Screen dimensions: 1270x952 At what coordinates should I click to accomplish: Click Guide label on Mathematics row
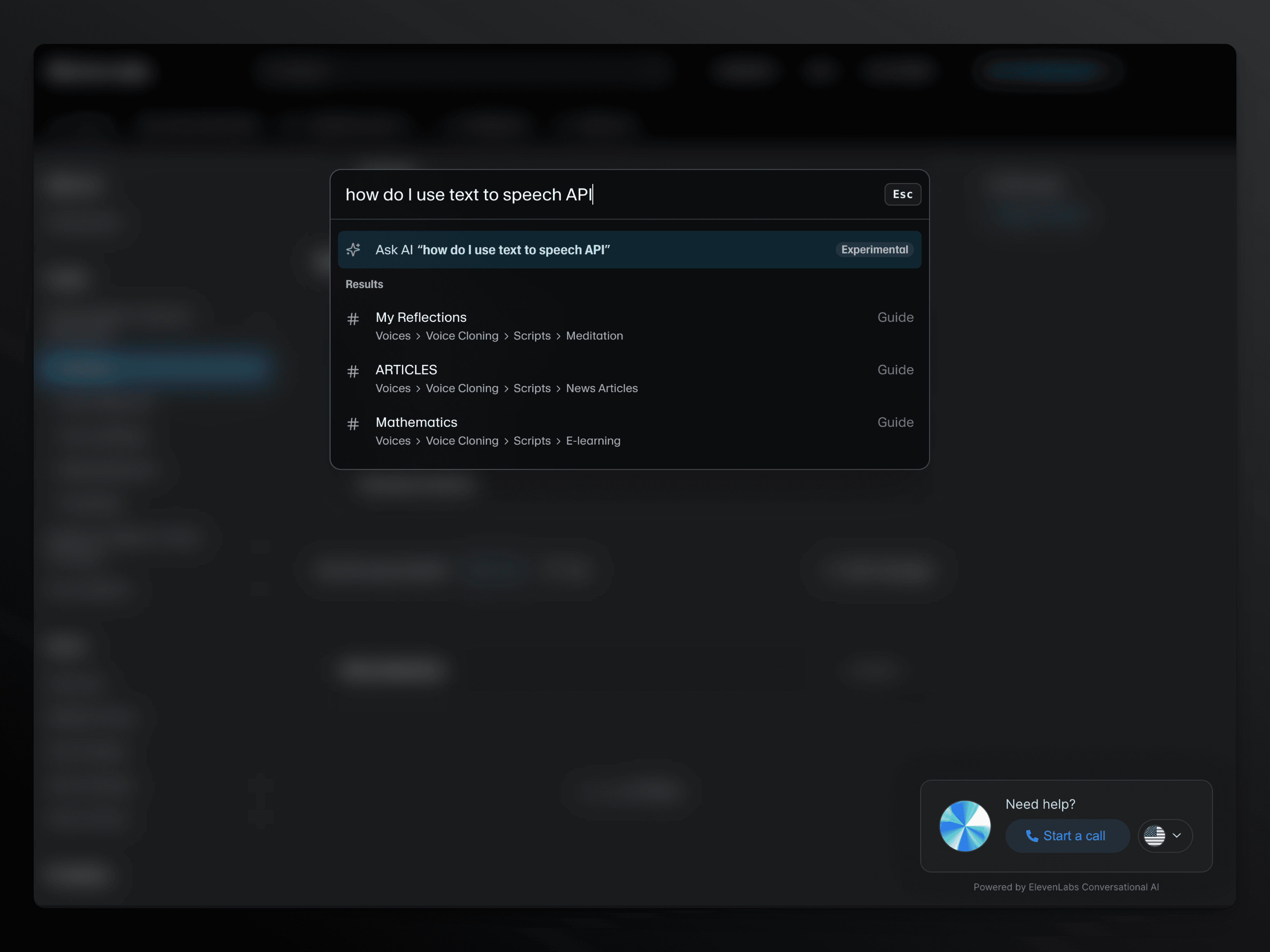(895, 422)
